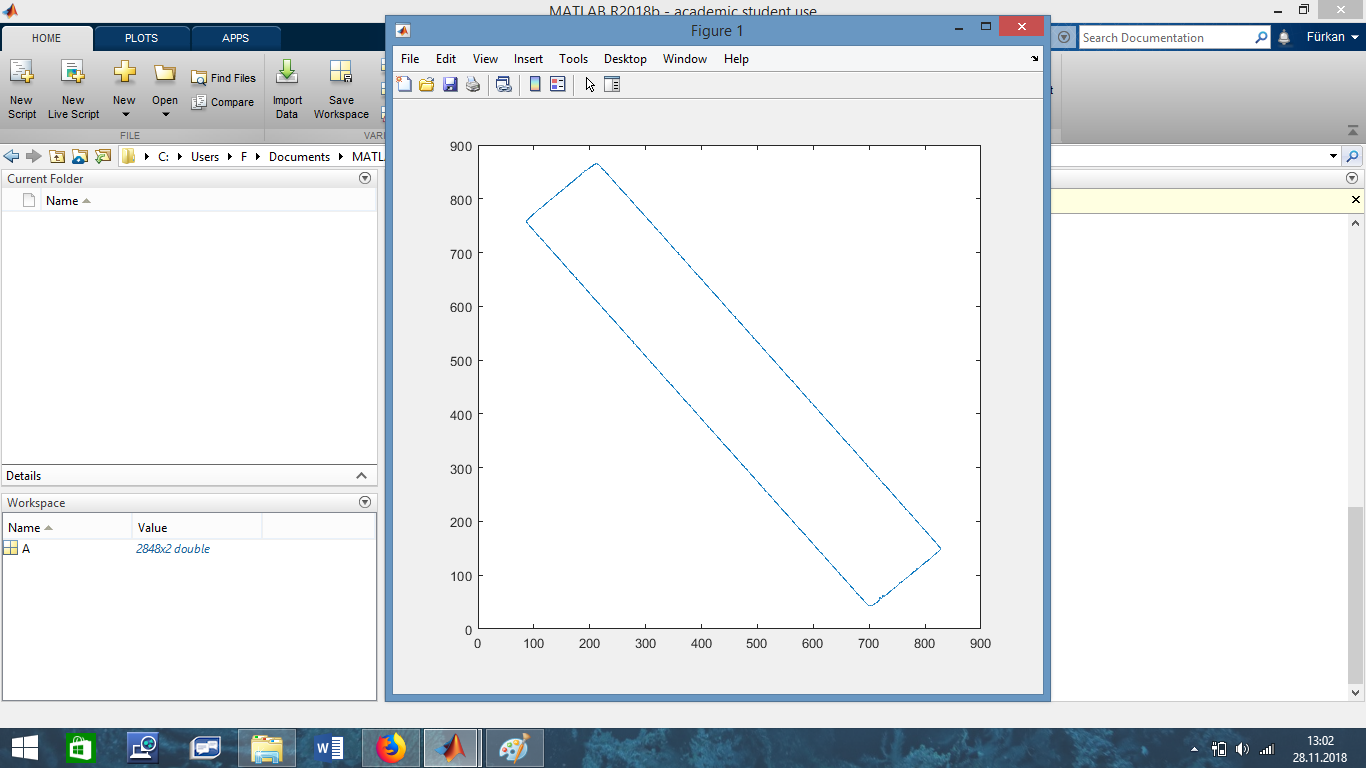Click the Link Plot icon in figure toolbar

pyautogui.click(x=504, y=85)
